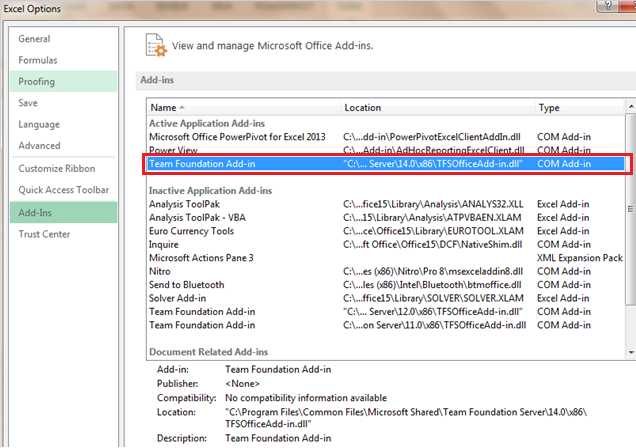Select Analysis ToolPak - VBA add-in
Image resolution: width=636 pixels, height=448 pixels.
click(385, 217)
